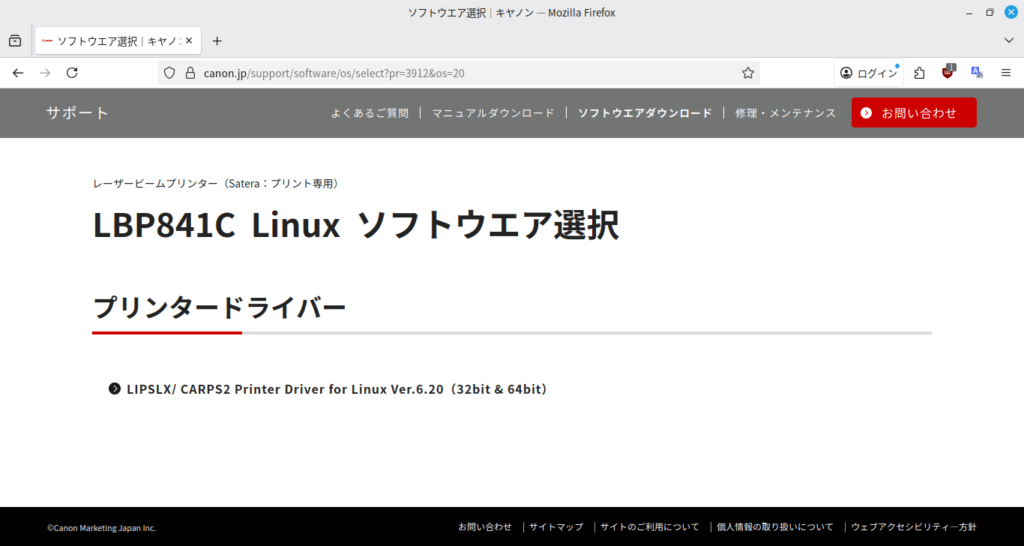Open the LIPSLX/CARPS2 Printer Driver link
1024x546 pixels.
coord(337,388)
